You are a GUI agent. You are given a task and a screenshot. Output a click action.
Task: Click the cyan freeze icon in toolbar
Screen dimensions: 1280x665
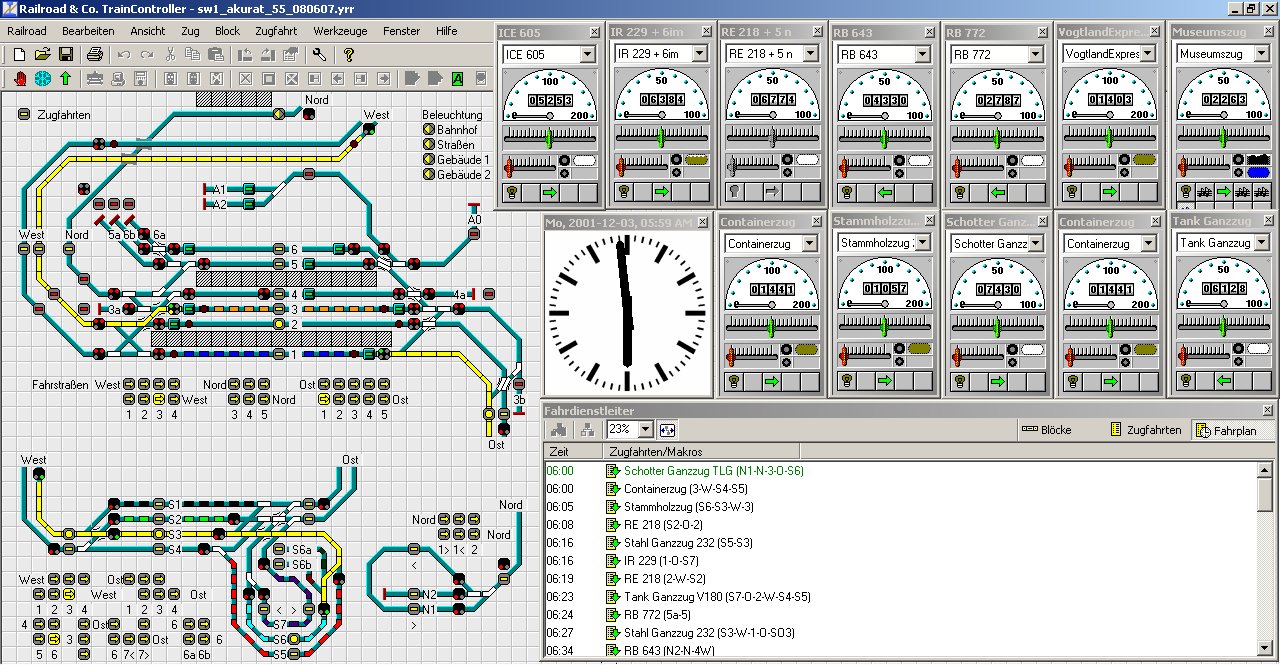43,78
